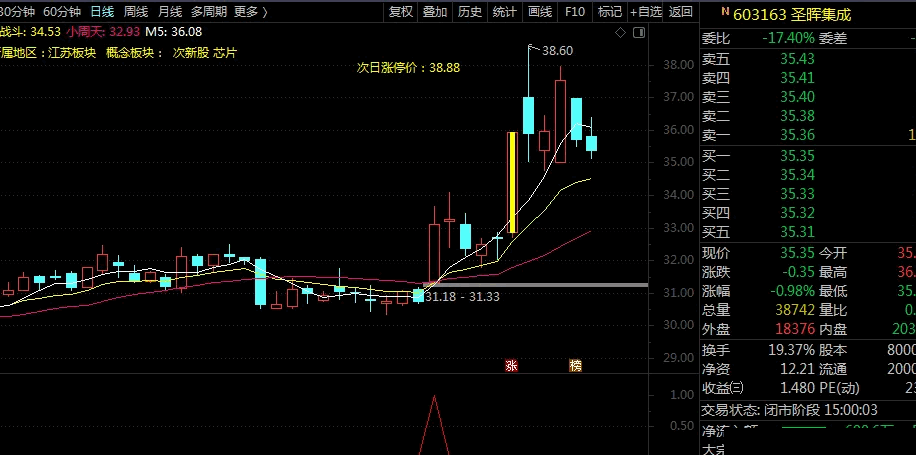This screenshot has width=916, height=455.
Task: Click the 涨跌 value -0.35
Action: tap(797, 272)
